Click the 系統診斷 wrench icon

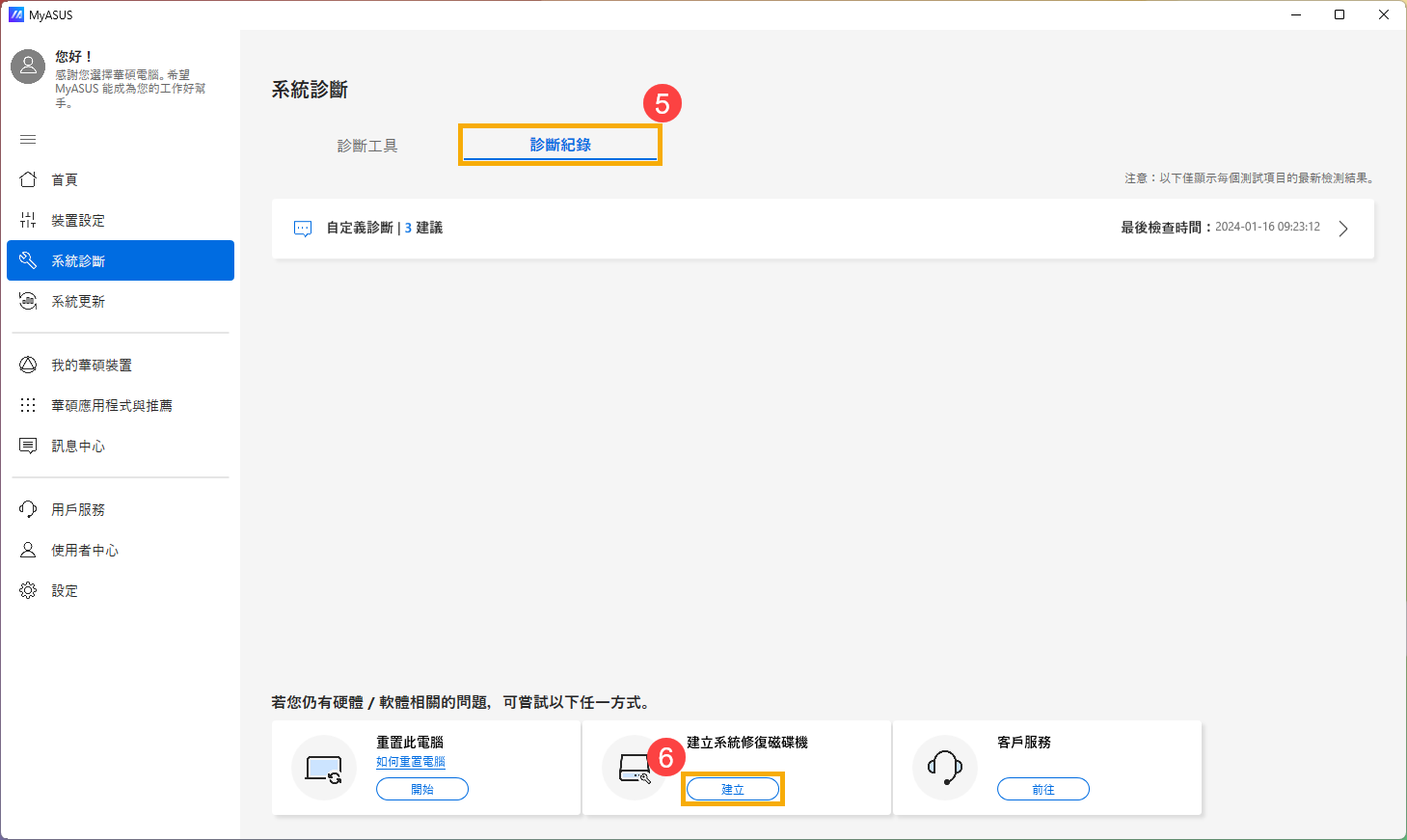[28, 260]
